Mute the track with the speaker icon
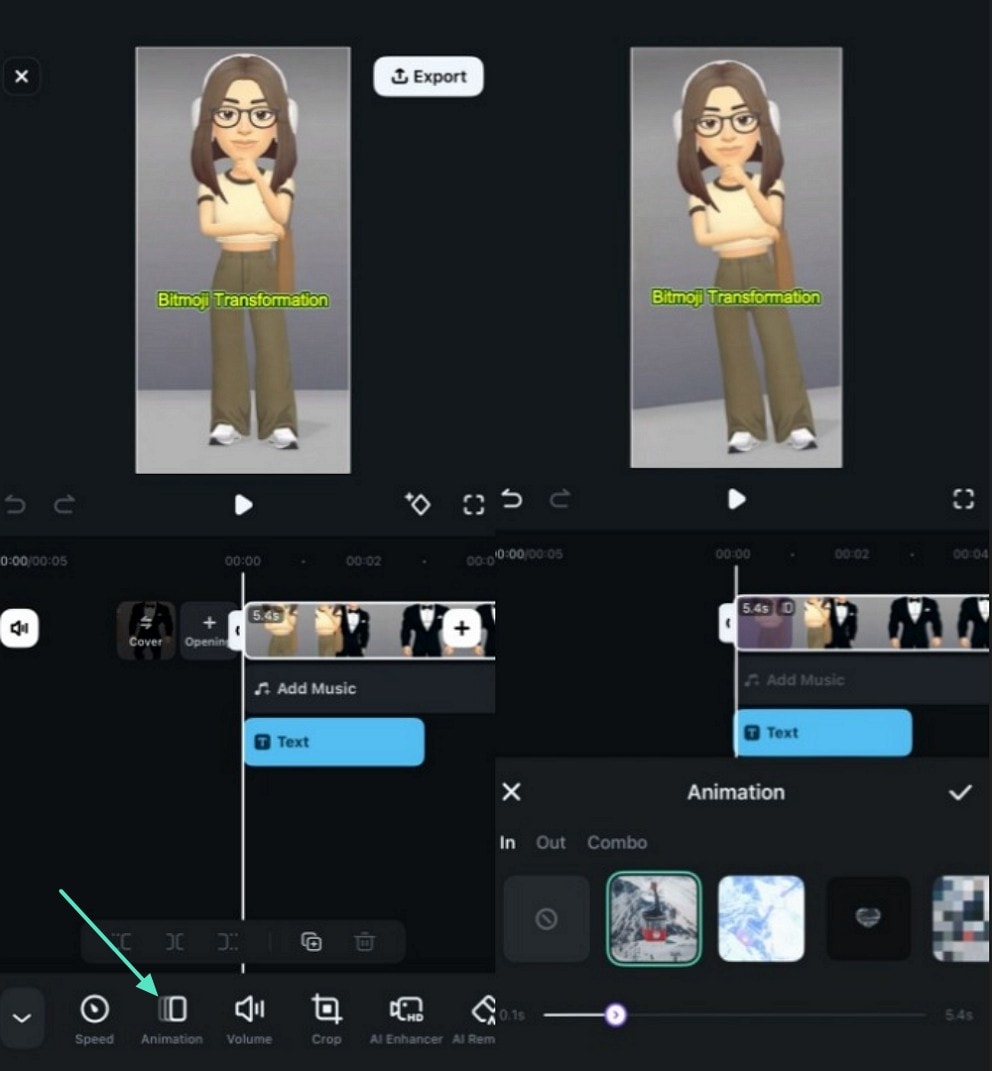Viewport: 992px width, 1071px height. click(21, 628)
